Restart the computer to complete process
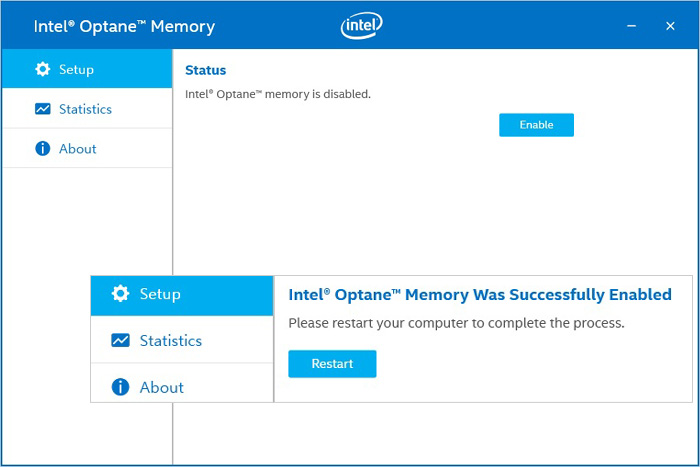This screenshot has width=700, height=467. pos(332,363)
